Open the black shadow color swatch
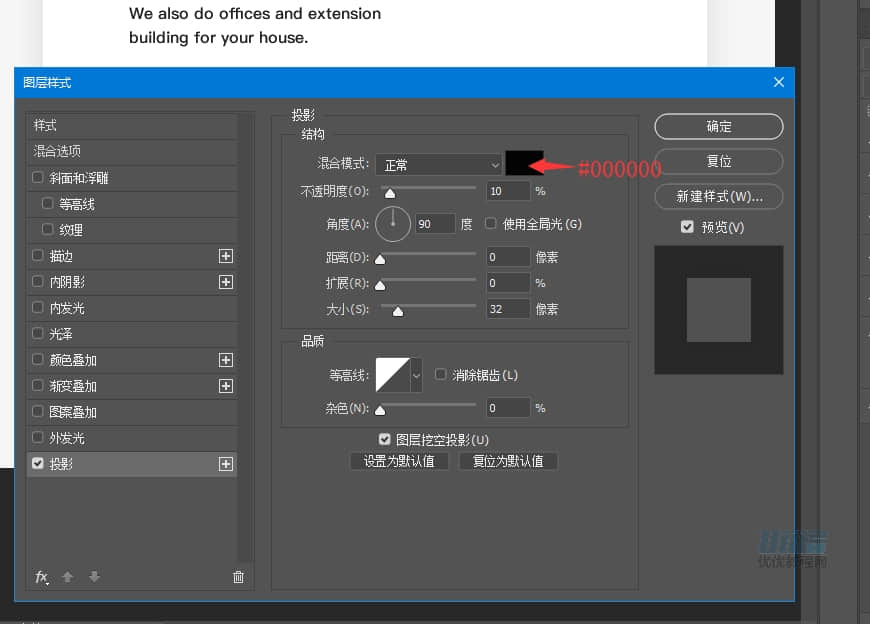Image resolution: width=870 pixels, height=624 pixels. tap(524, 163)
